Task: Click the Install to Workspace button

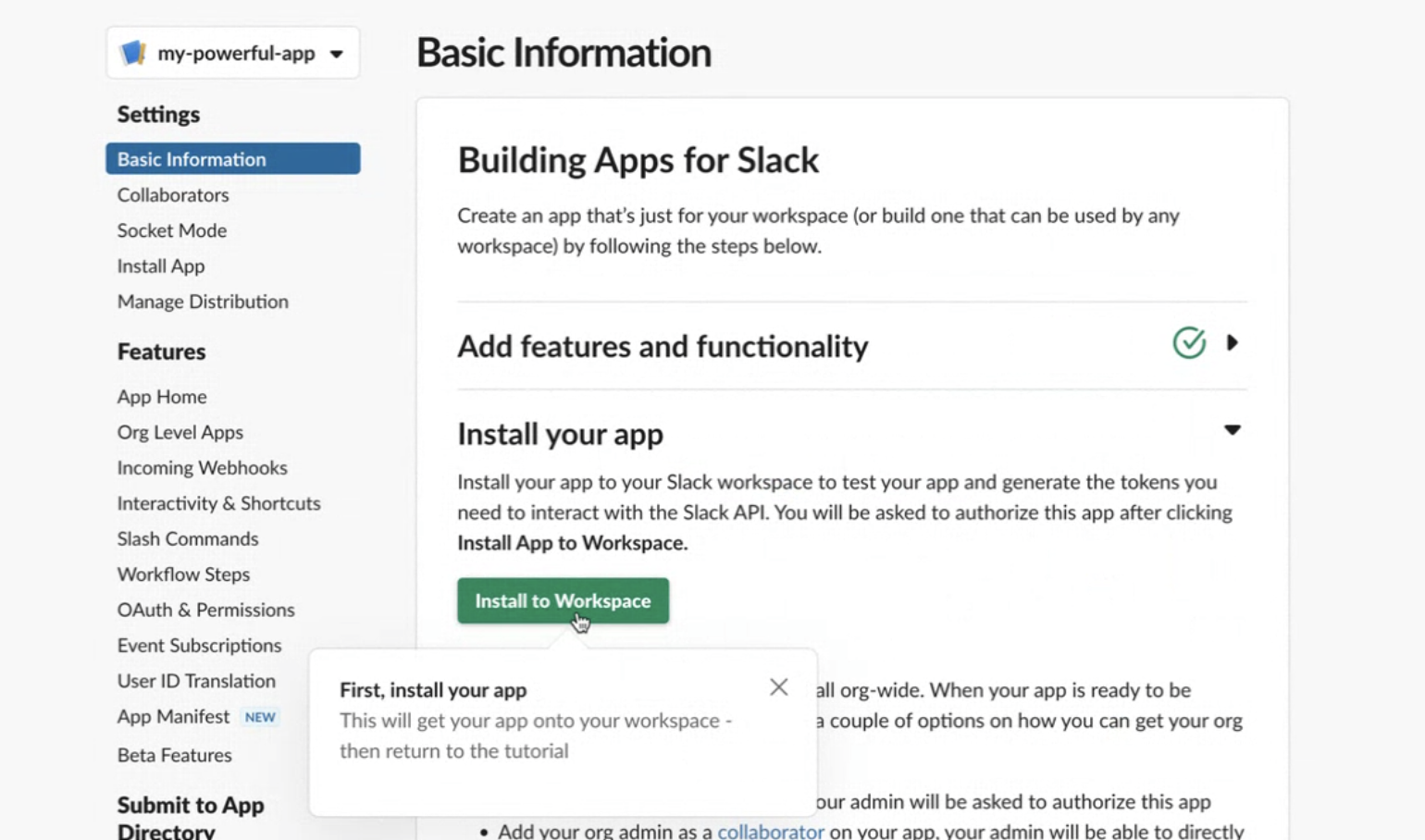Action: (563, 600)
